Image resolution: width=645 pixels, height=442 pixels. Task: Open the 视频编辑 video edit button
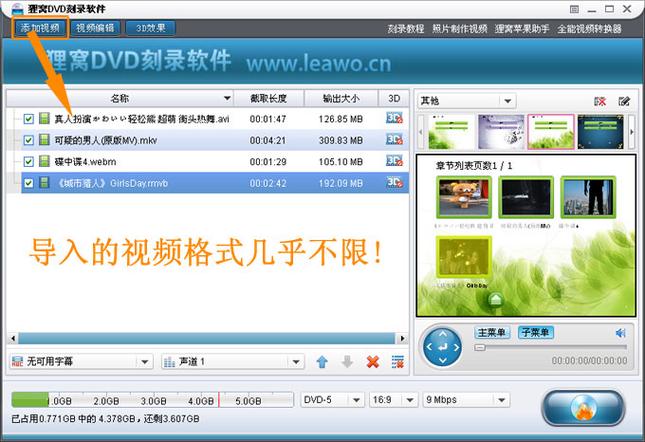point(95,28)
